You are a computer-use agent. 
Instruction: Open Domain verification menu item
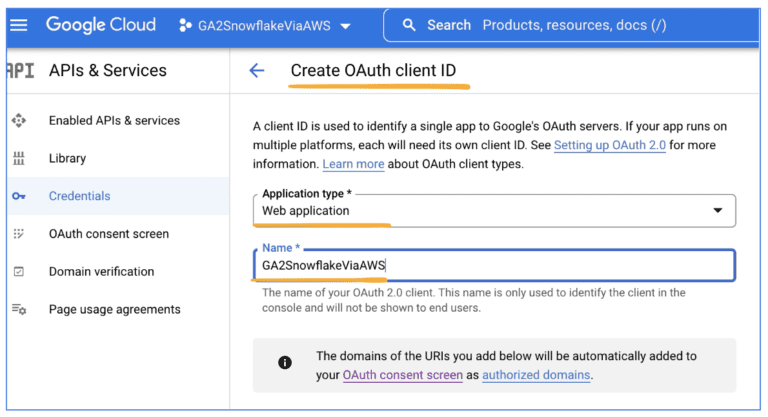point(101,271)
